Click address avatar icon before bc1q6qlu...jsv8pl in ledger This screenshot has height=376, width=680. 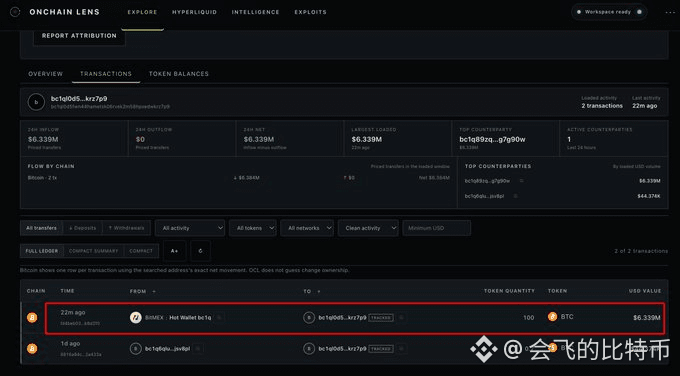click(x=135, y=348)
